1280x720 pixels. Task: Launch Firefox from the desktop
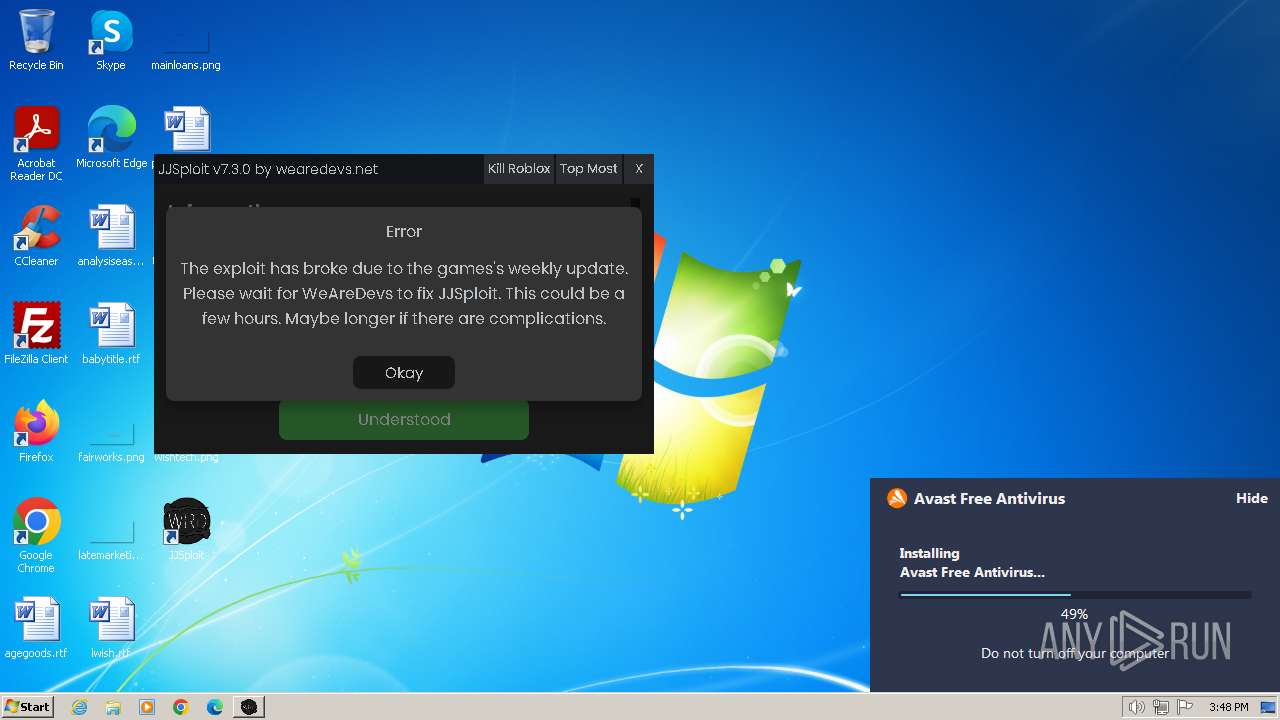click(36, 432)
